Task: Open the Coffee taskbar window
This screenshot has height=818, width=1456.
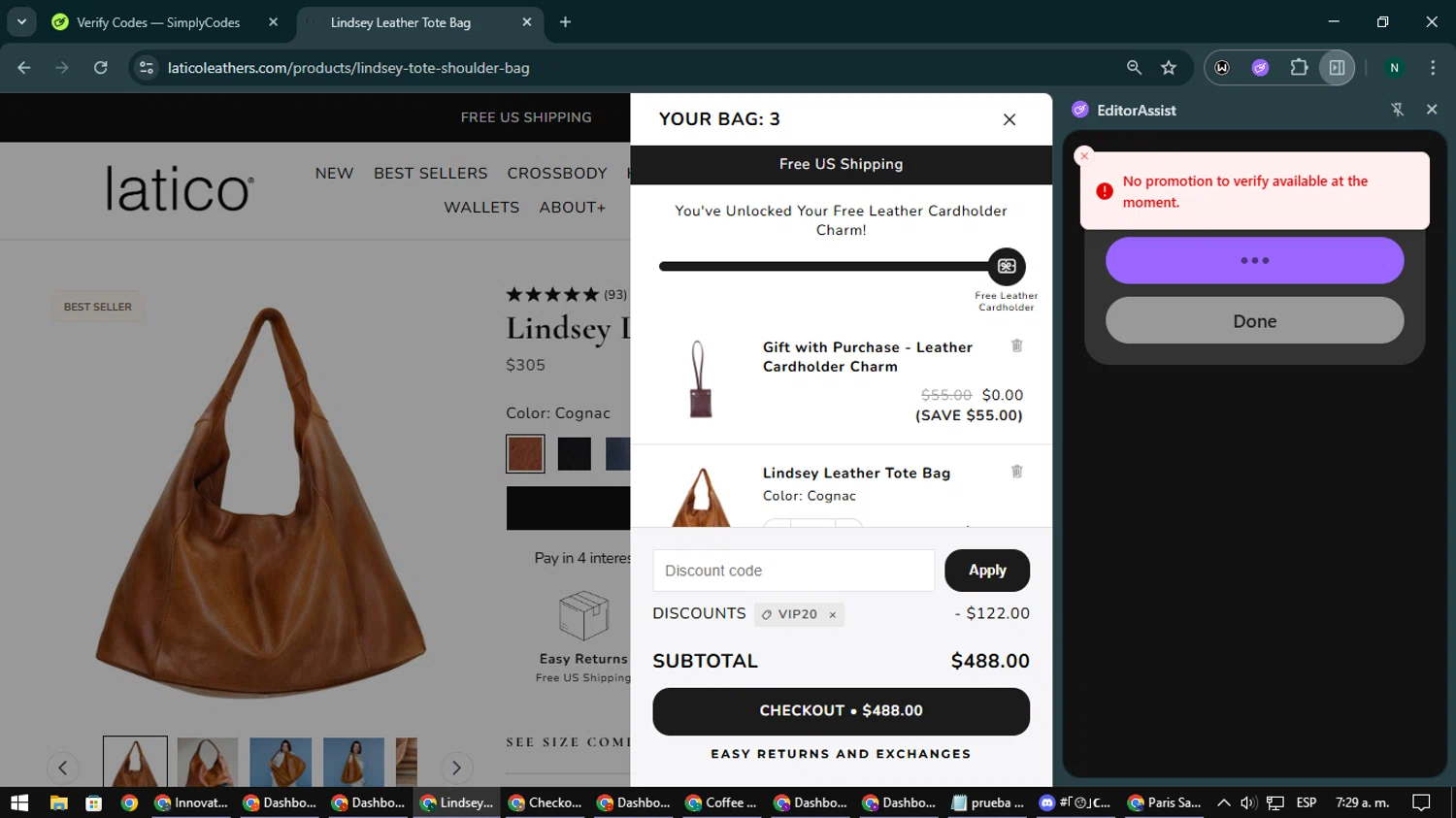Action: click(721, 802)
